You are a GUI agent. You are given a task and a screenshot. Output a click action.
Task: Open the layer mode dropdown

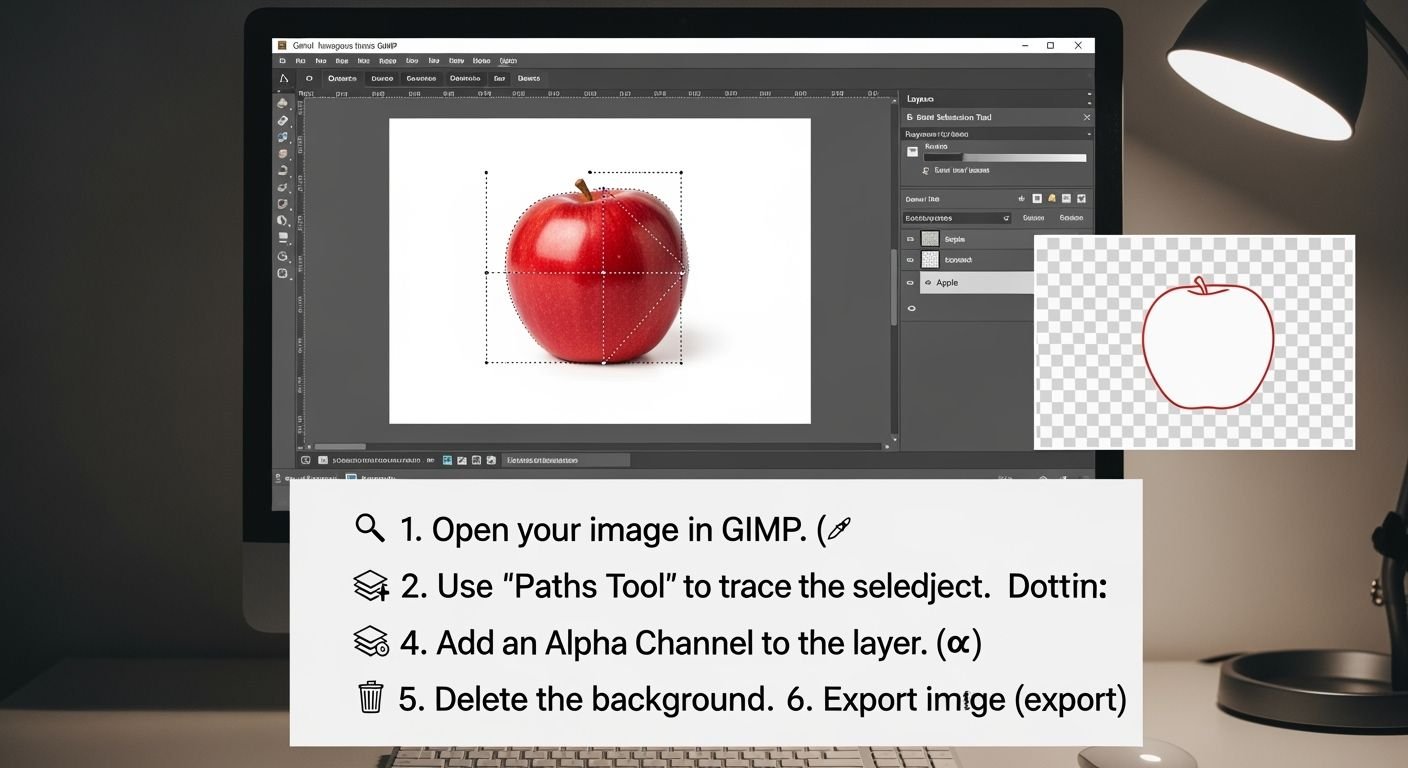click(957, 218)
